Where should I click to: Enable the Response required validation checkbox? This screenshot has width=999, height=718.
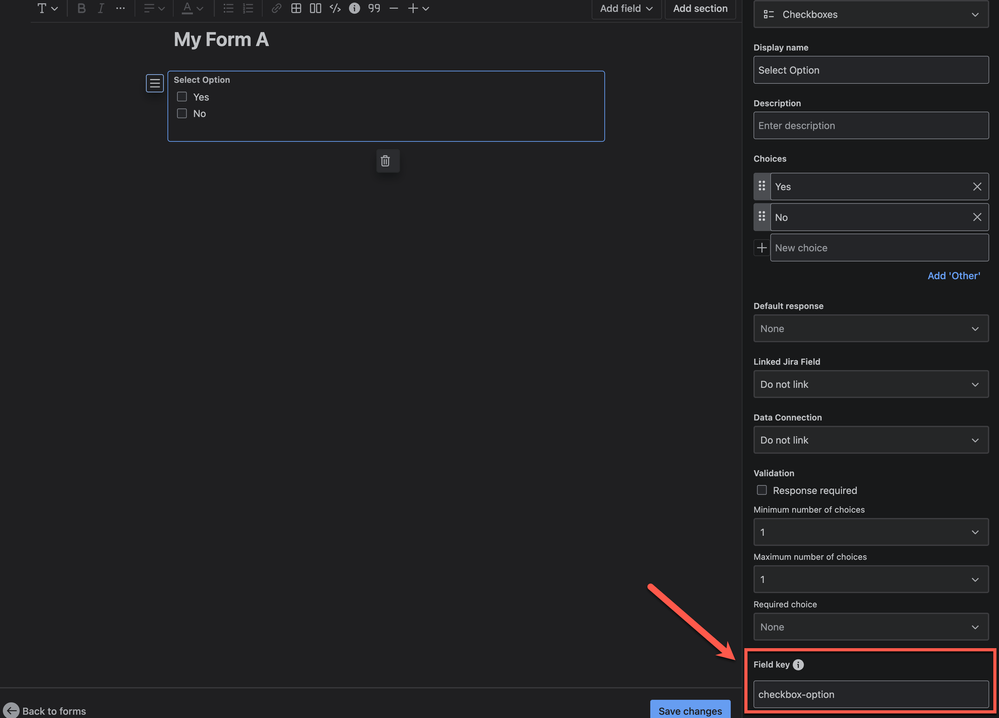click(x=762, y=490)
